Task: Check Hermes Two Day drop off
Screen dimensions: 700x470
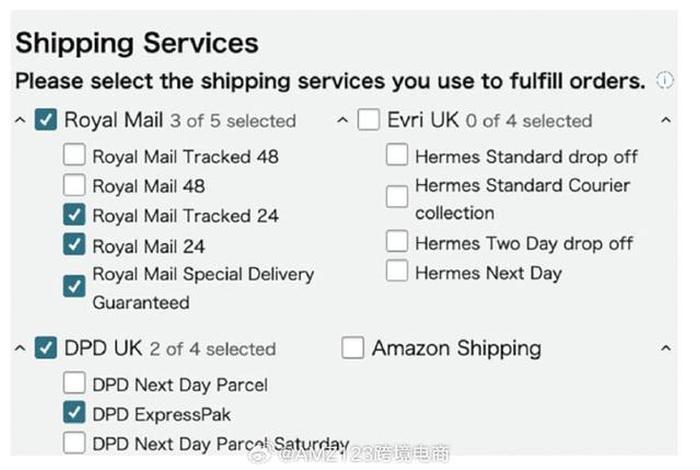Action: coord(397,242)
